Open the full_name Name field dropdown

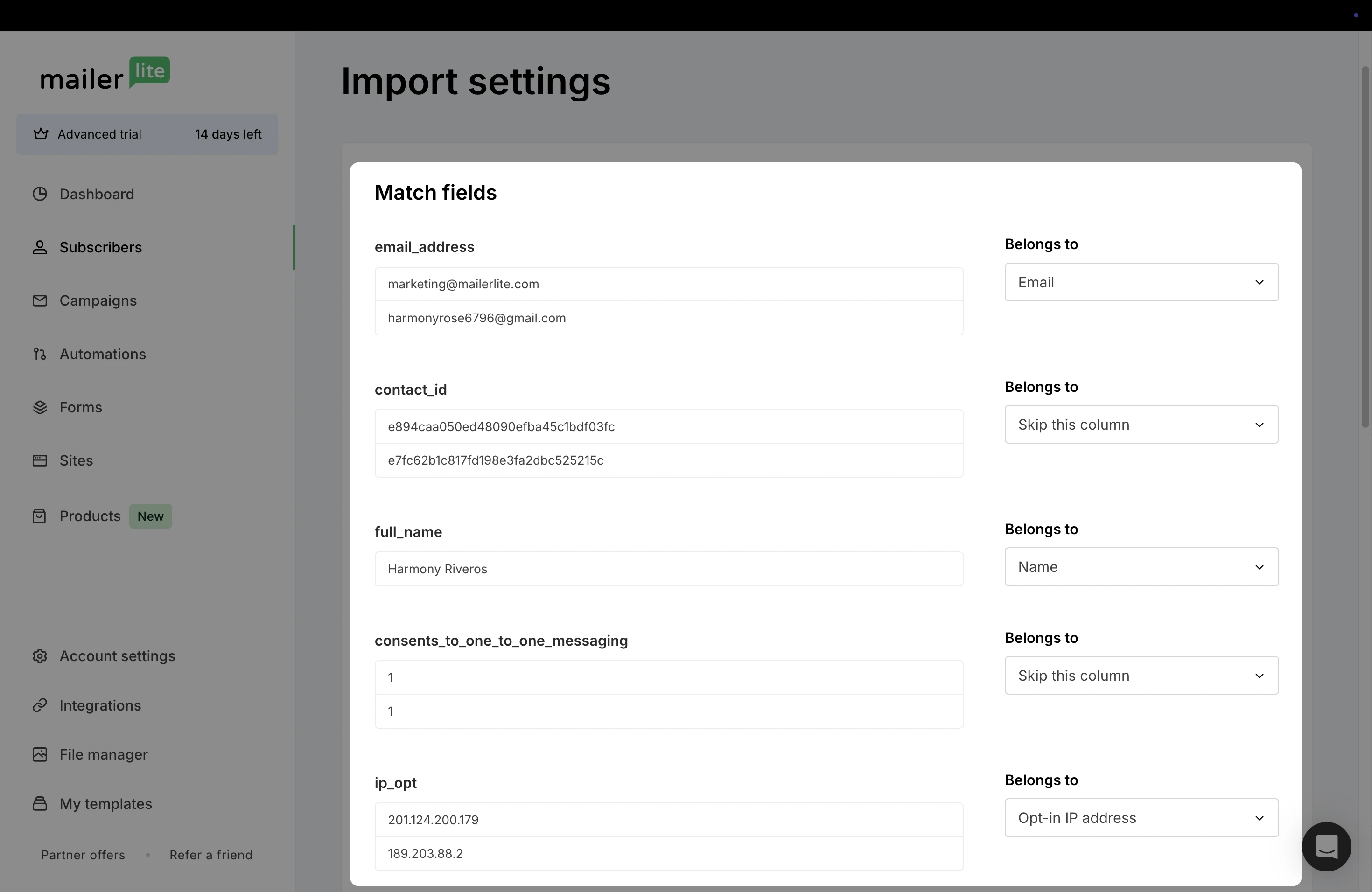click(x=1141, y=567)
